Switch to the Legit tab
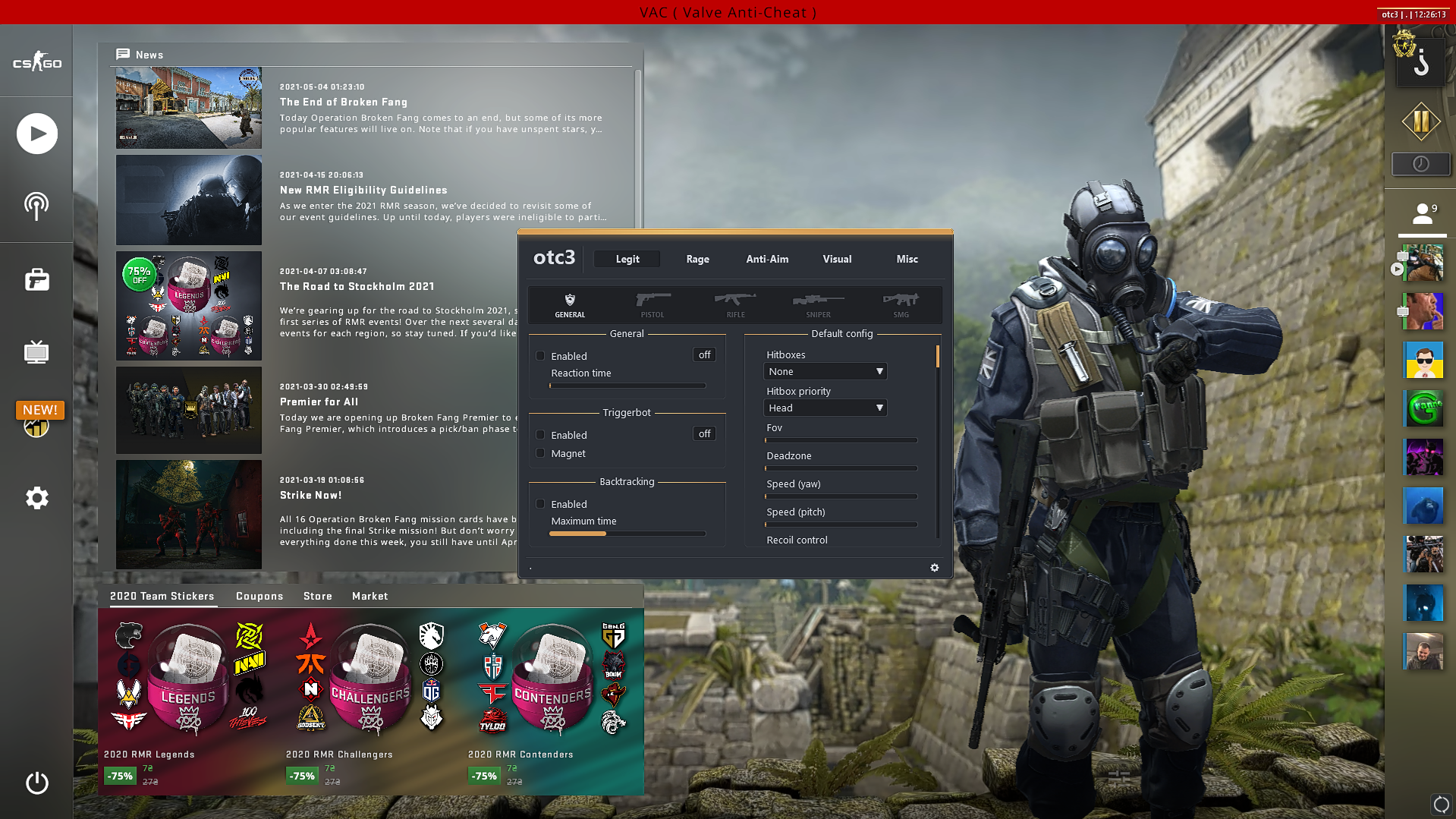1456x819 pixels. coord(627,259)
